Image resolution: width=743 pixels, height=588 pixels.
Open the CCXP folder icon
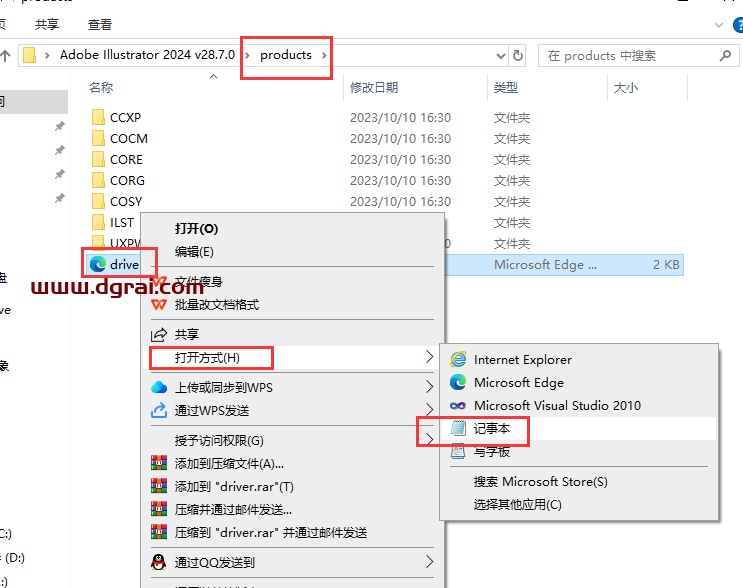pos(98,117)
